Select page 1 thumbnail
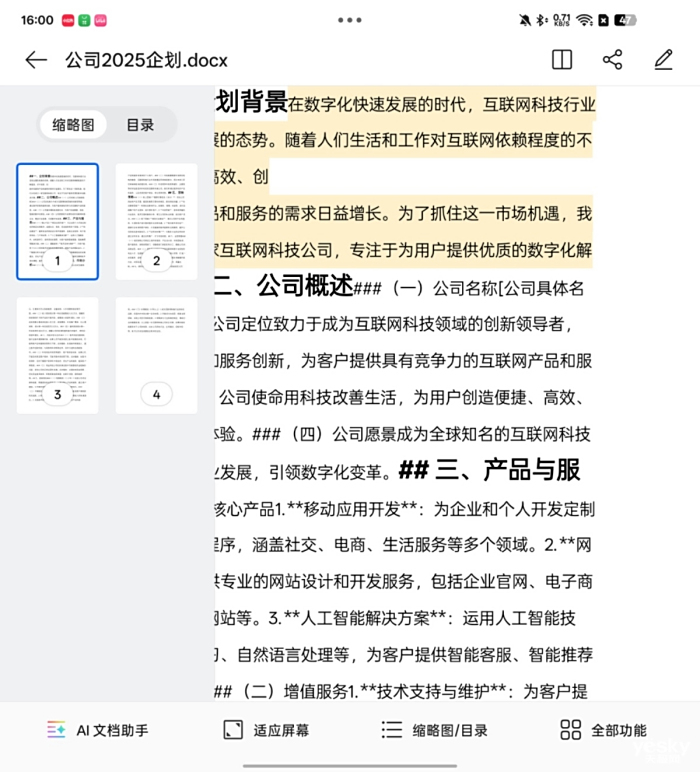The height and width of the screenshot is (772, 700). 58,222
